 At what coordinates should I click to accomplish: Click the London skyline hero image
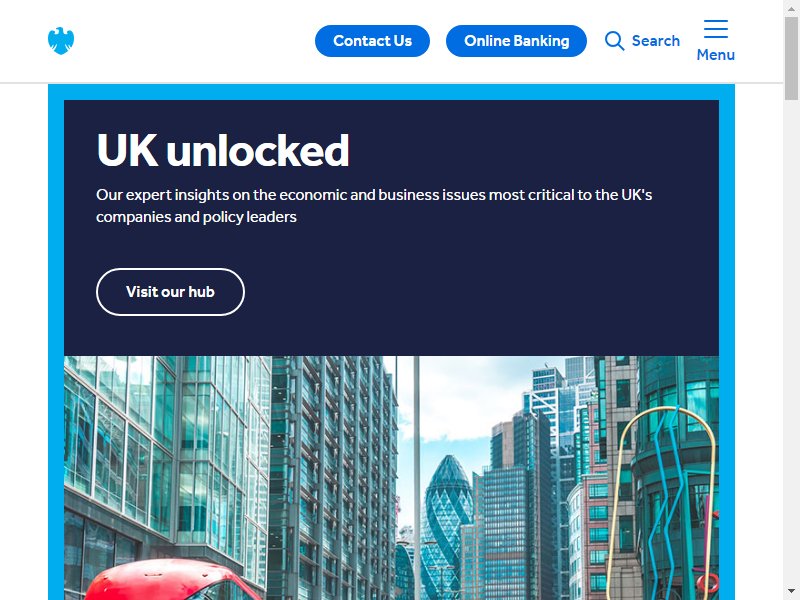click(x=391, y=478)
